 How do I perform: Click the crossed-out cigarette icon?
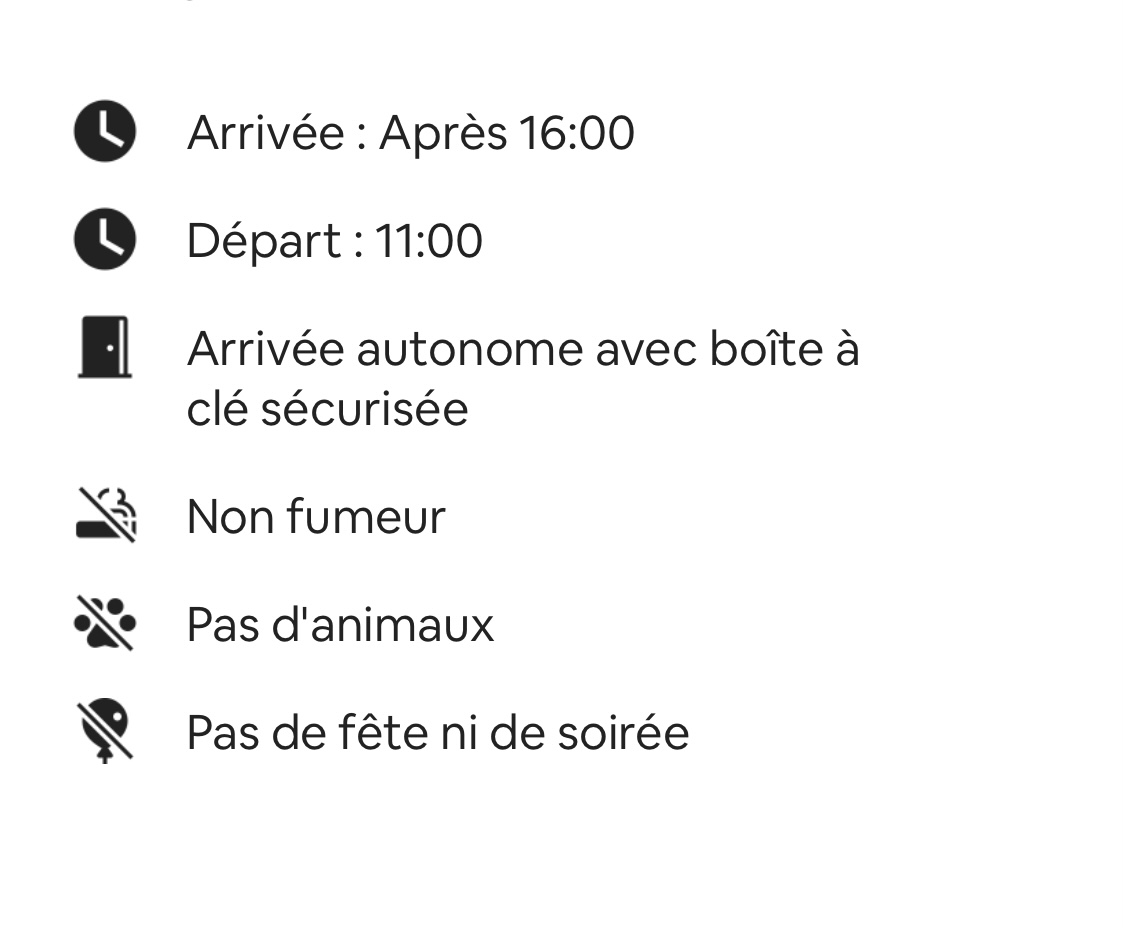105,516
